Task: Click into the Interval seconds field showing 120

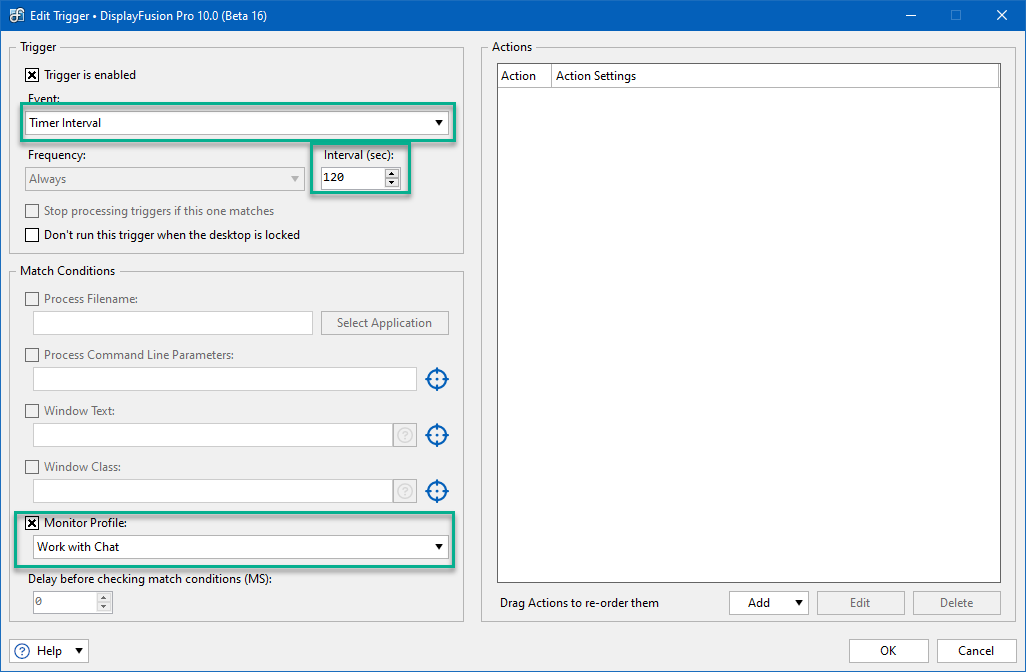Action: pyautogui.click(x=353, y=178)
